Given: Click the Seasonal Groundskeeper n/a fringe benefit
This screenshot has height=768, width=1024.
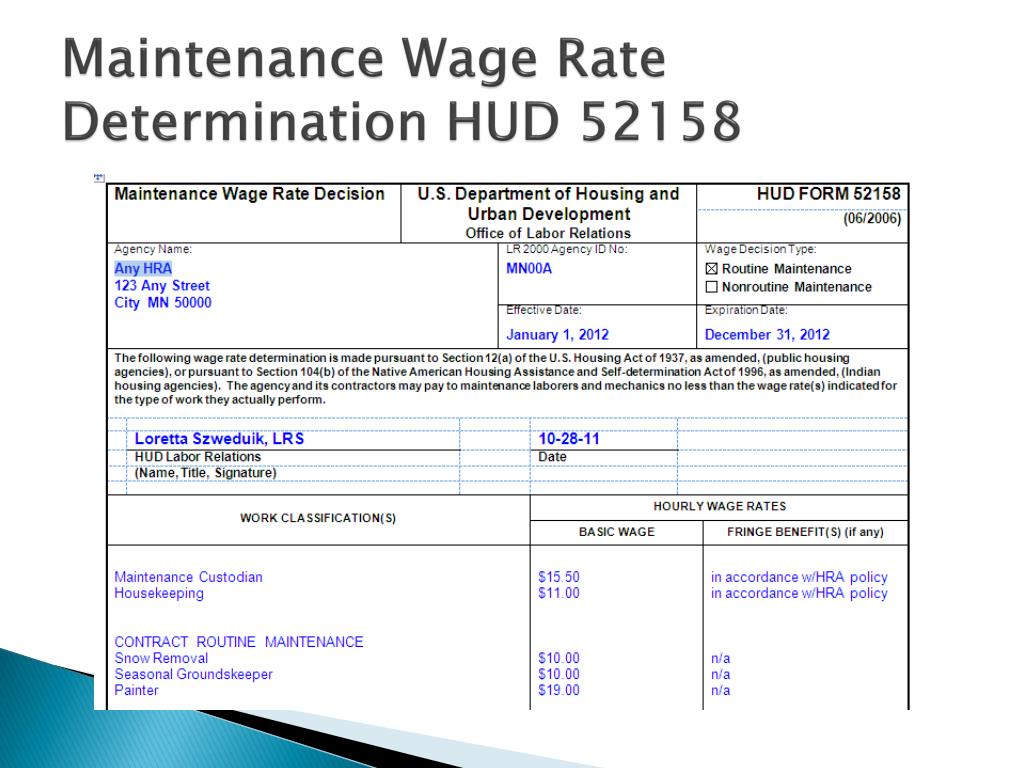Looking at the screenshot, I should point(720,674).
